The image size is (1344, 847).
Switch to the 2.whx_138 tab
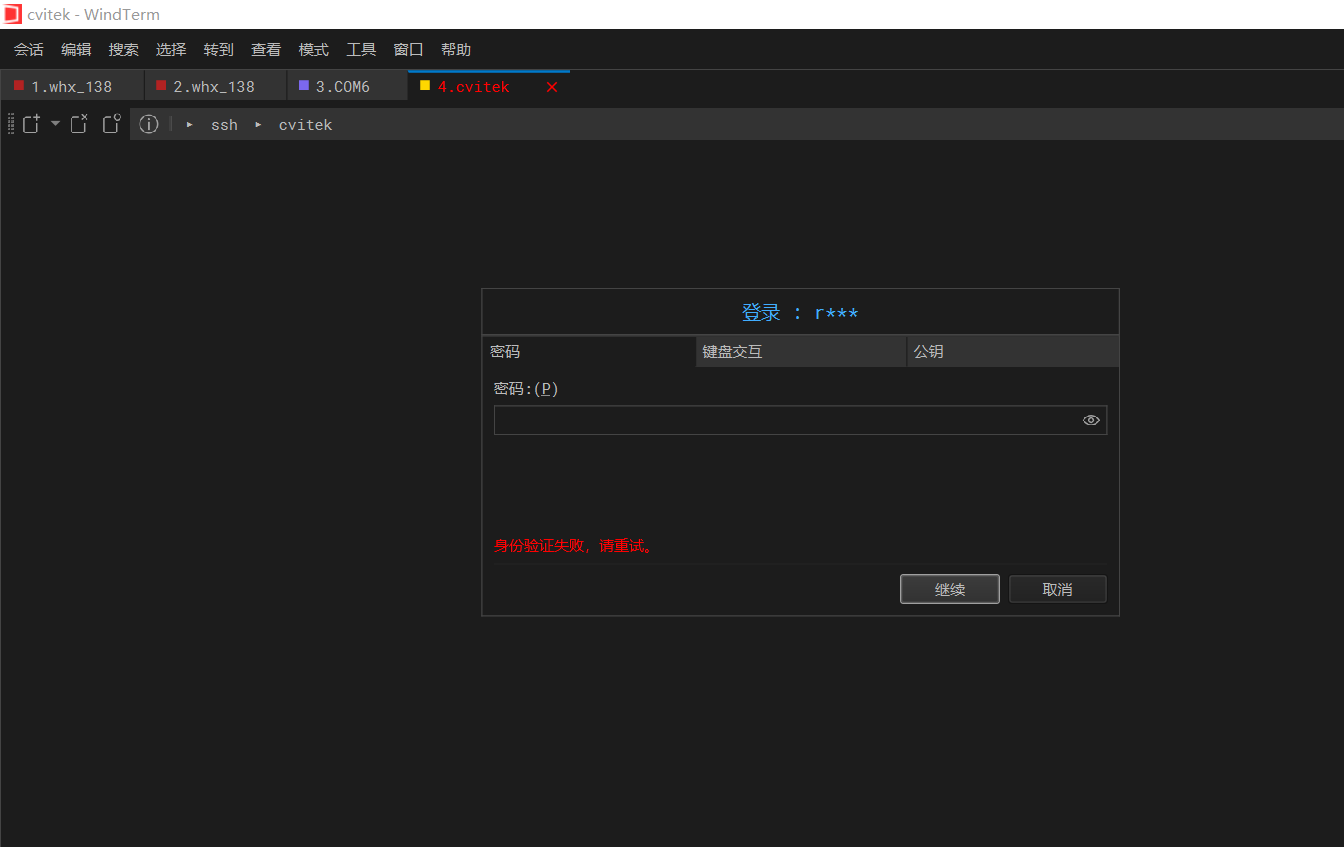point(215,85)
